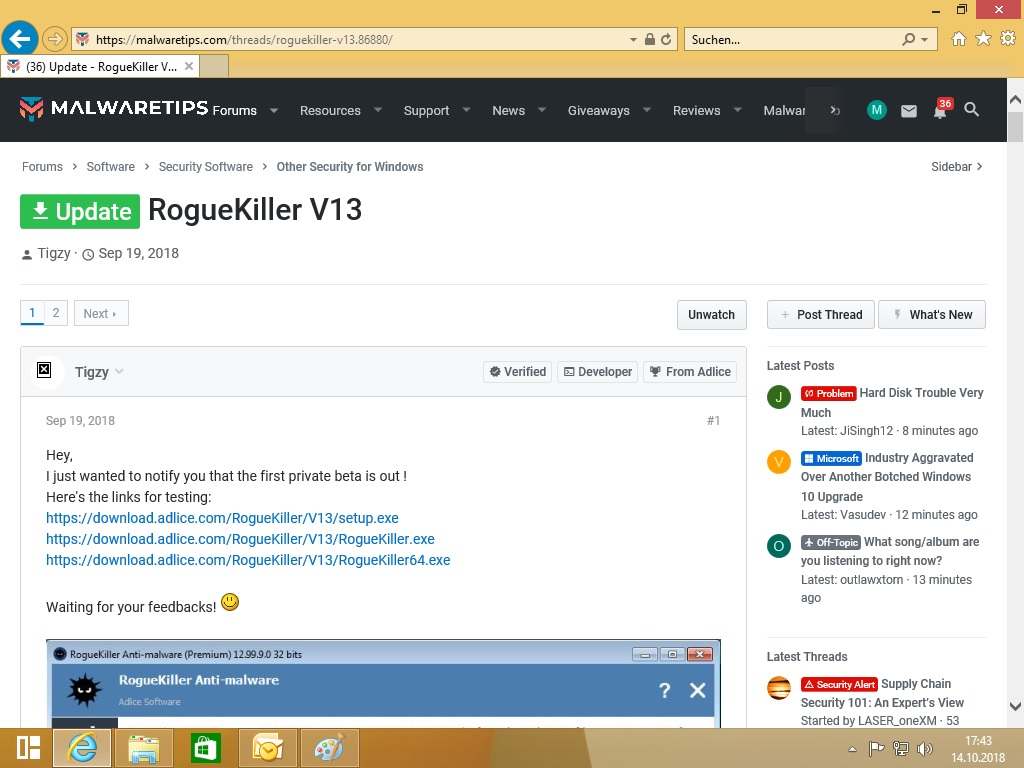Open Internet Explorer in the taskbar
Screen dimensions: 1024x768
[82, 748]
